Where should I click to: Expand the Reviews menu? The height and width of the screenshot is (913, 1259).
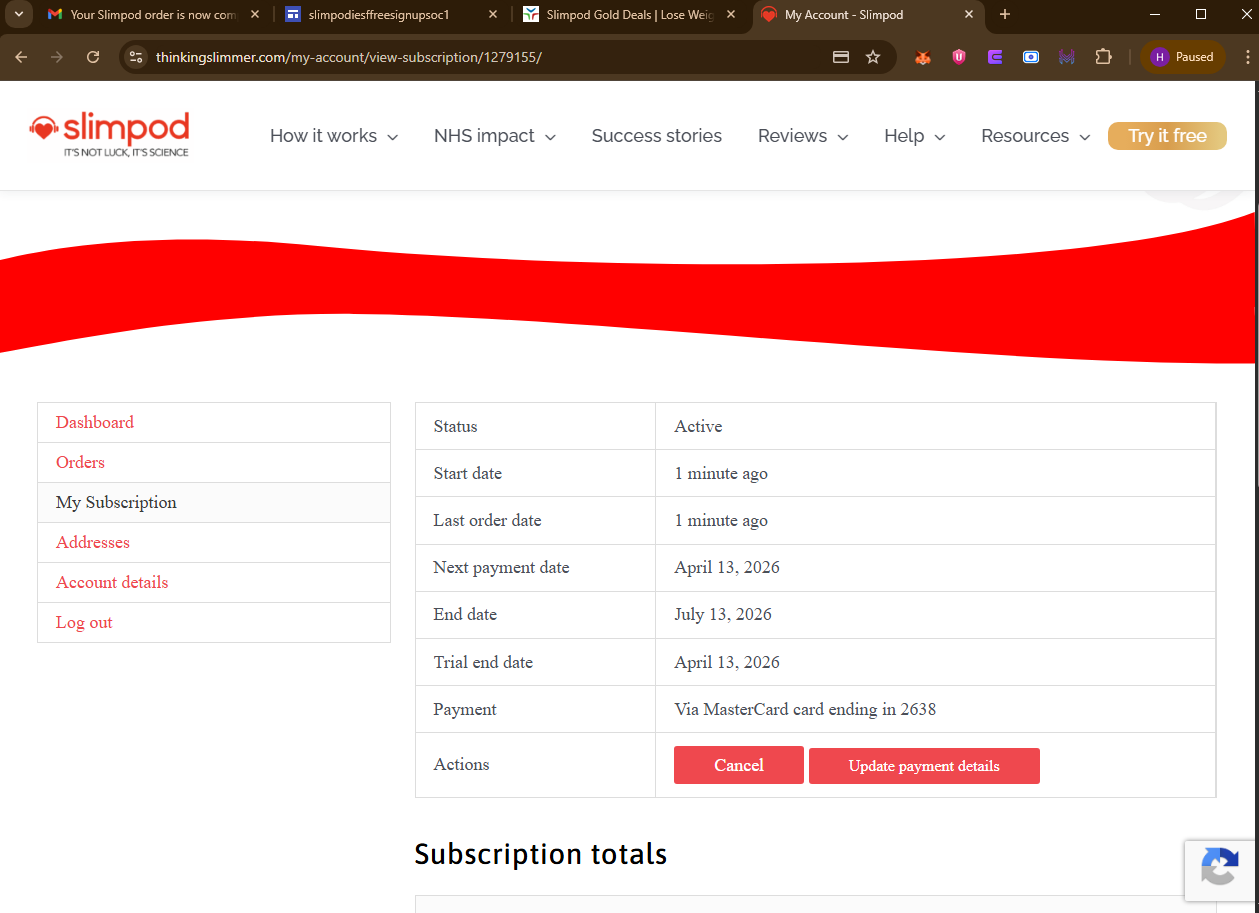803,136
